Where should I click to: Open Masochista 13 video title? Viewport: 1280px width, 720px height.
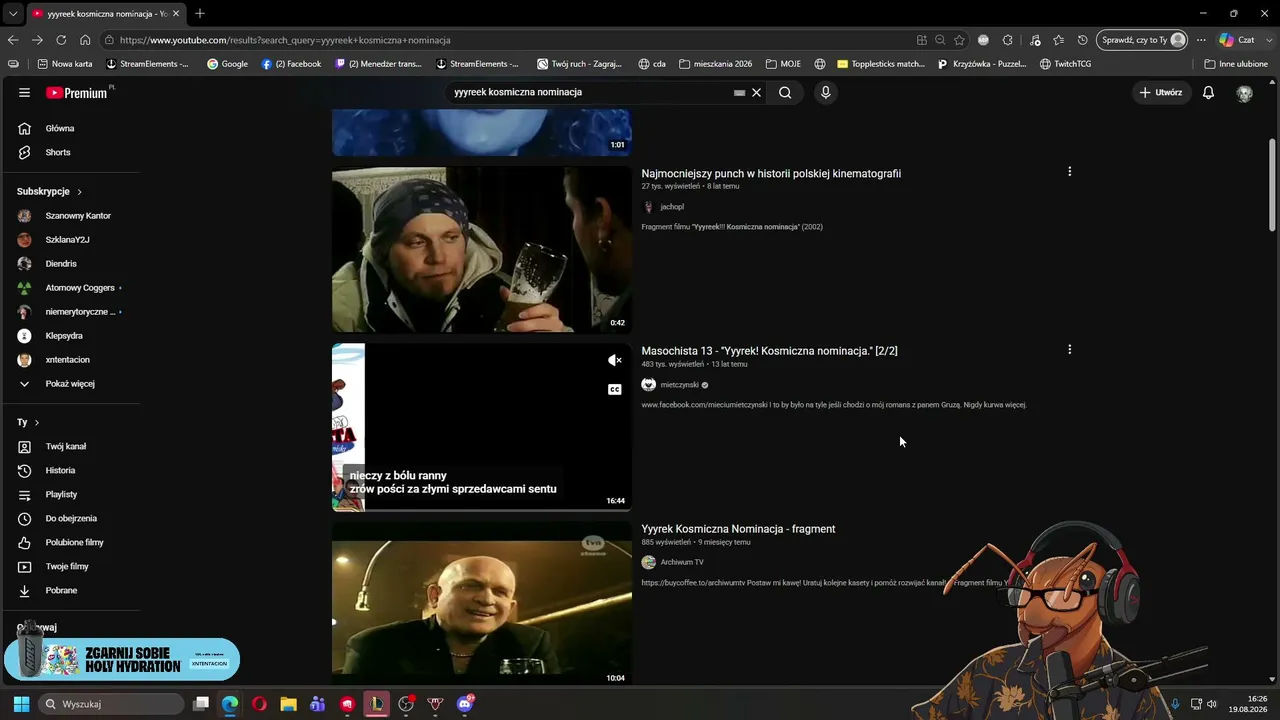click(769, 351)
